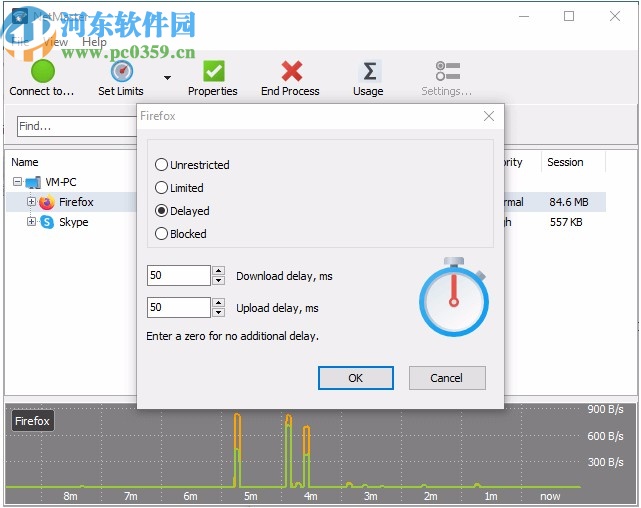
Task: Minimize the NetMaster window
Action: [x=524, y=16]
